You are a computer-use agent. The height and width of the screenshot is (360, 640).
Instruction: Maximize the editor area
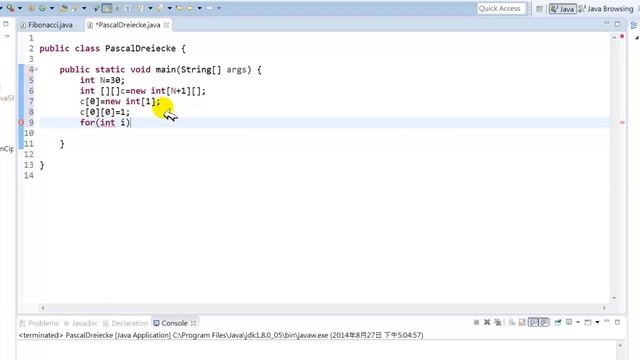pos(618,24)
